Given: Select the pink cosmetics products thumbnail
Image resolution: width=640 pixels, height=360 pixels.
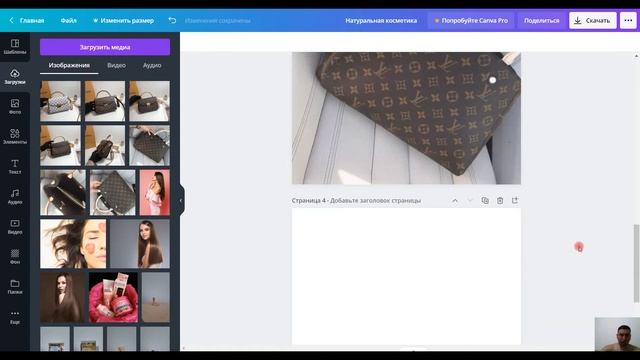Looking at the screenshot, I should tap(113, 297).
